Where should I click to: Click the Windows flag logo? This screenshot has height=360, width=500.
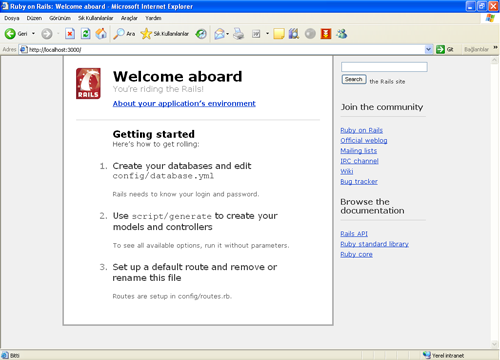coord(490,18)
